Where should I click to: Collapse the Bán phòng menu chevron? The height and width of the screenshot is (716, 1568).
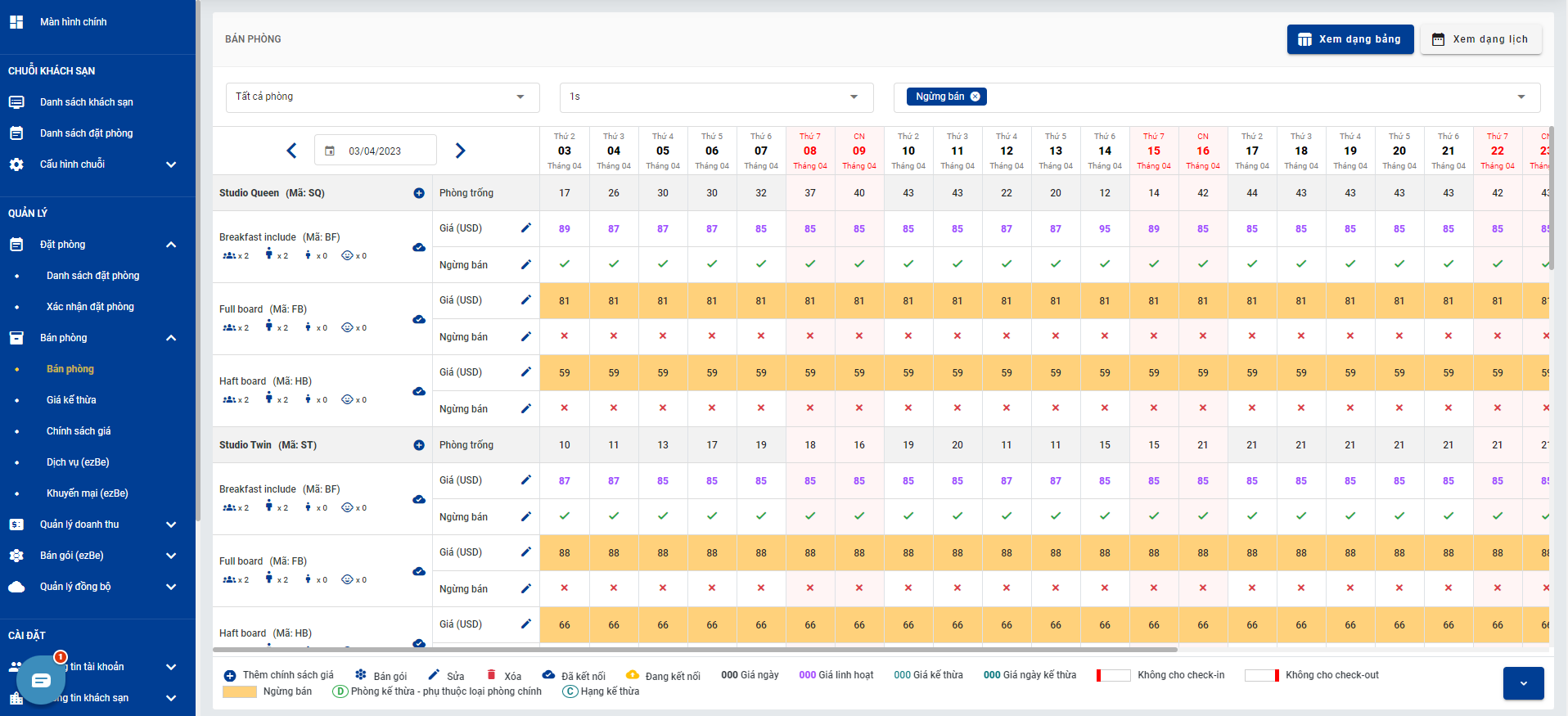171,338
